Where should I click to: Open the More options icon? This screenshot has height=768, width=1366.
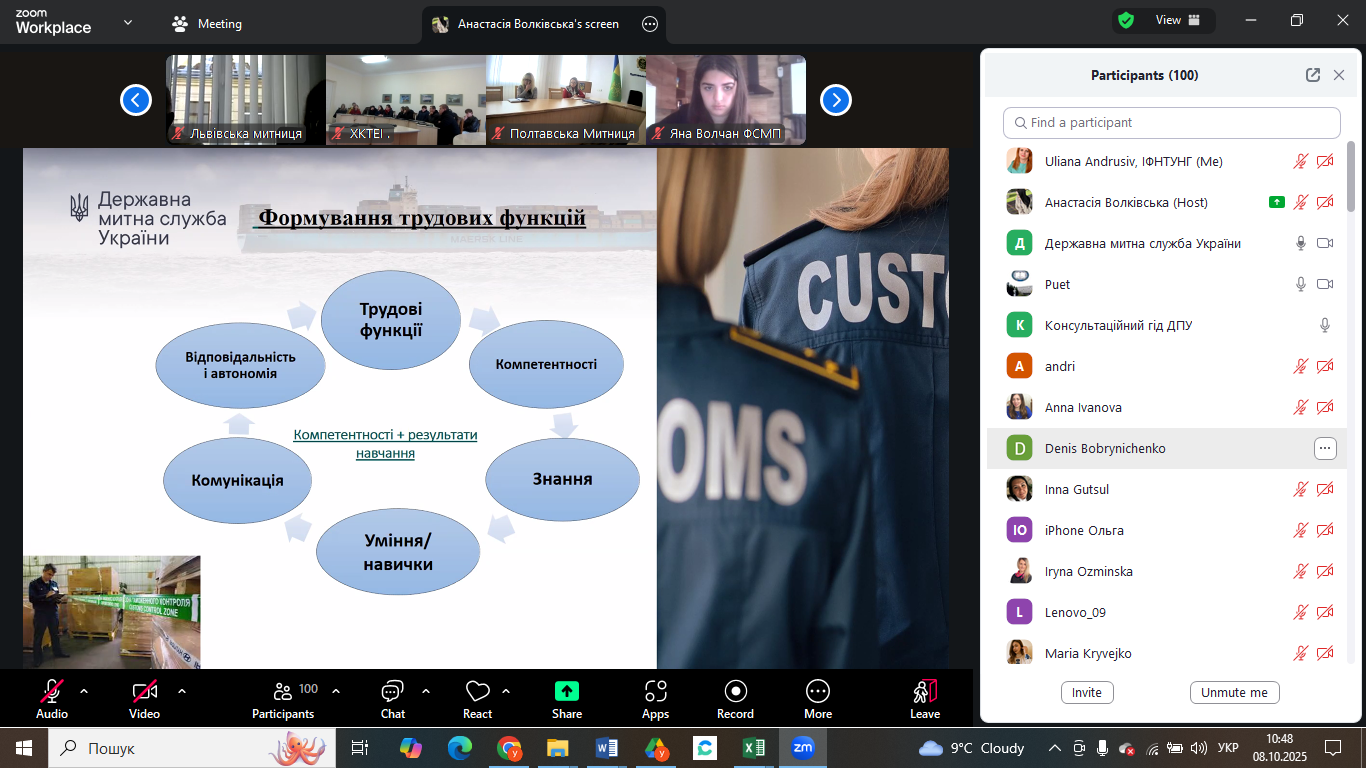point(817,691)
